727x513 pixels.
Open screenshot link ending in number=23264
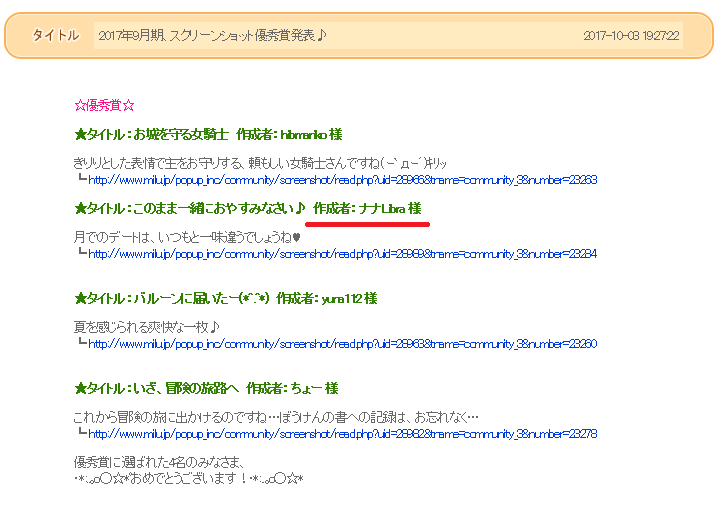[342, 254]
